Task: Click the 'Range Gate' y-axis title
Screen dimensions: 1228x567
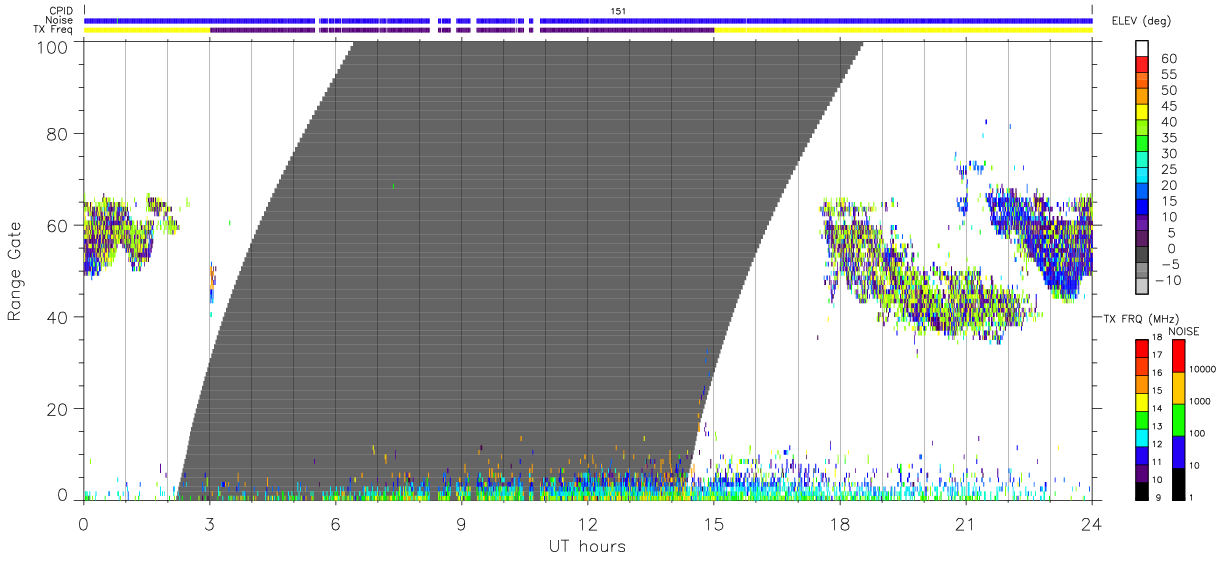Action: [x=15, y=271]
